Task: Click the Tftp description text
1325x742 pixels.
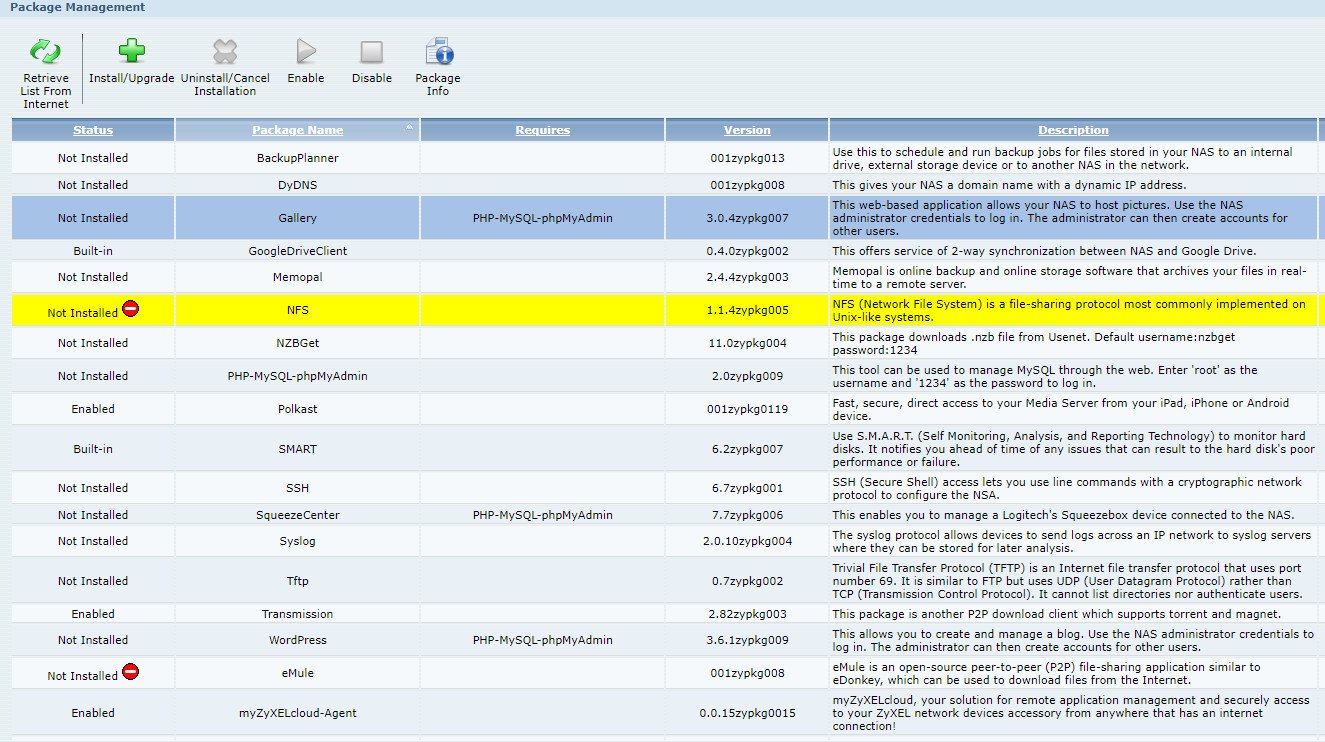Action: pyautogui.click(x=1068, y=581)
